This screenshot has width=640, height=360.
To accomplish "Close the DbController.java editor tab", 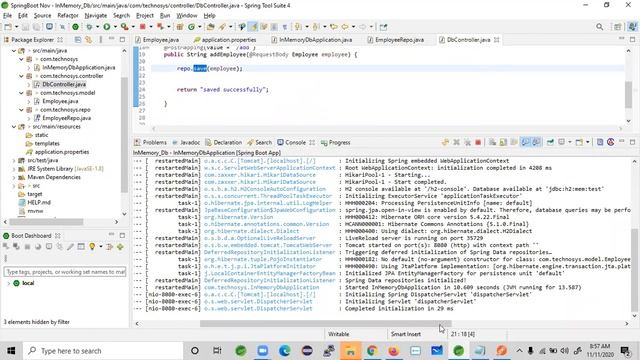I will (497, 40).
